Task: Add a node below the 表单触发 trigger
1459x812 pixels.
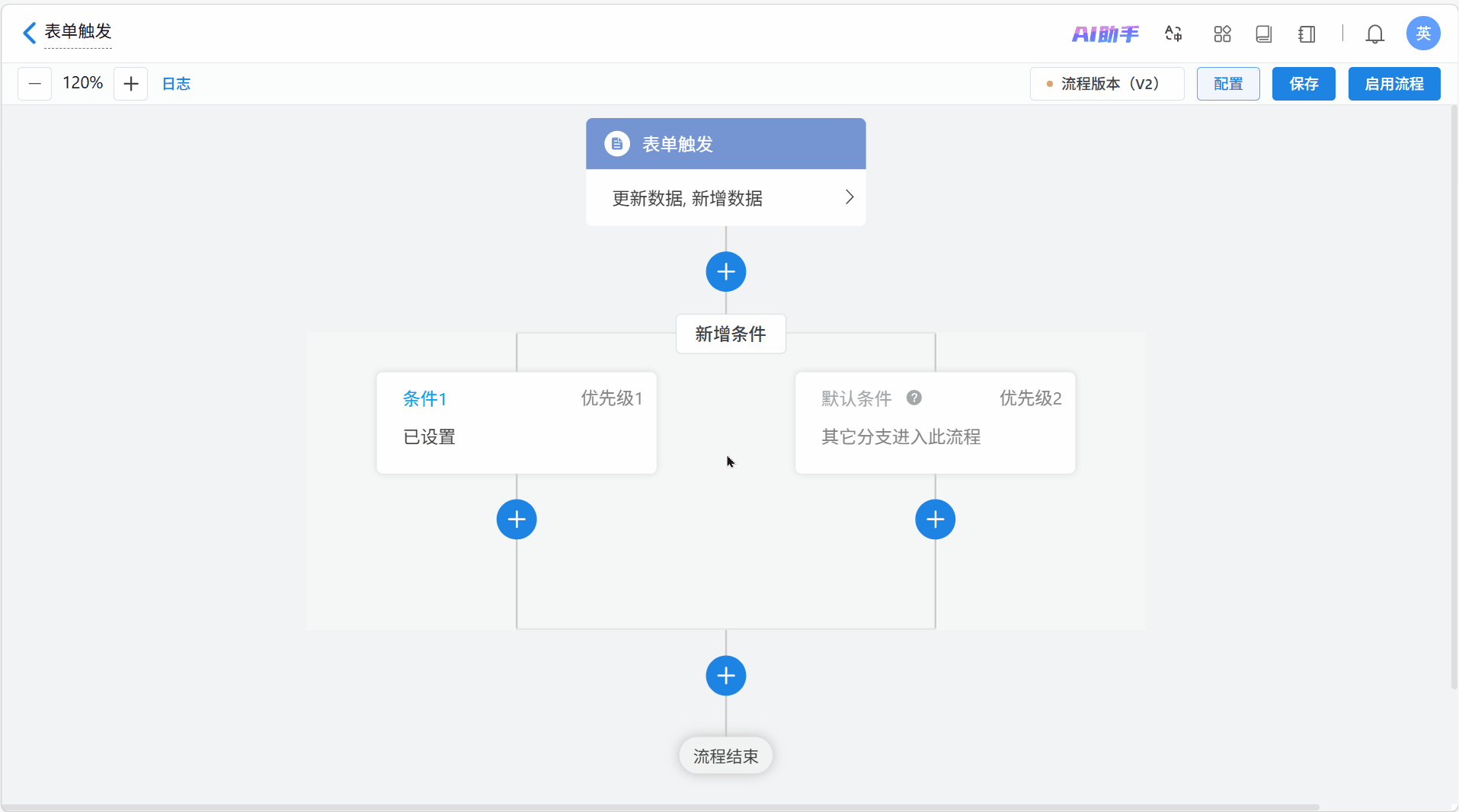Action: [725, 272]
